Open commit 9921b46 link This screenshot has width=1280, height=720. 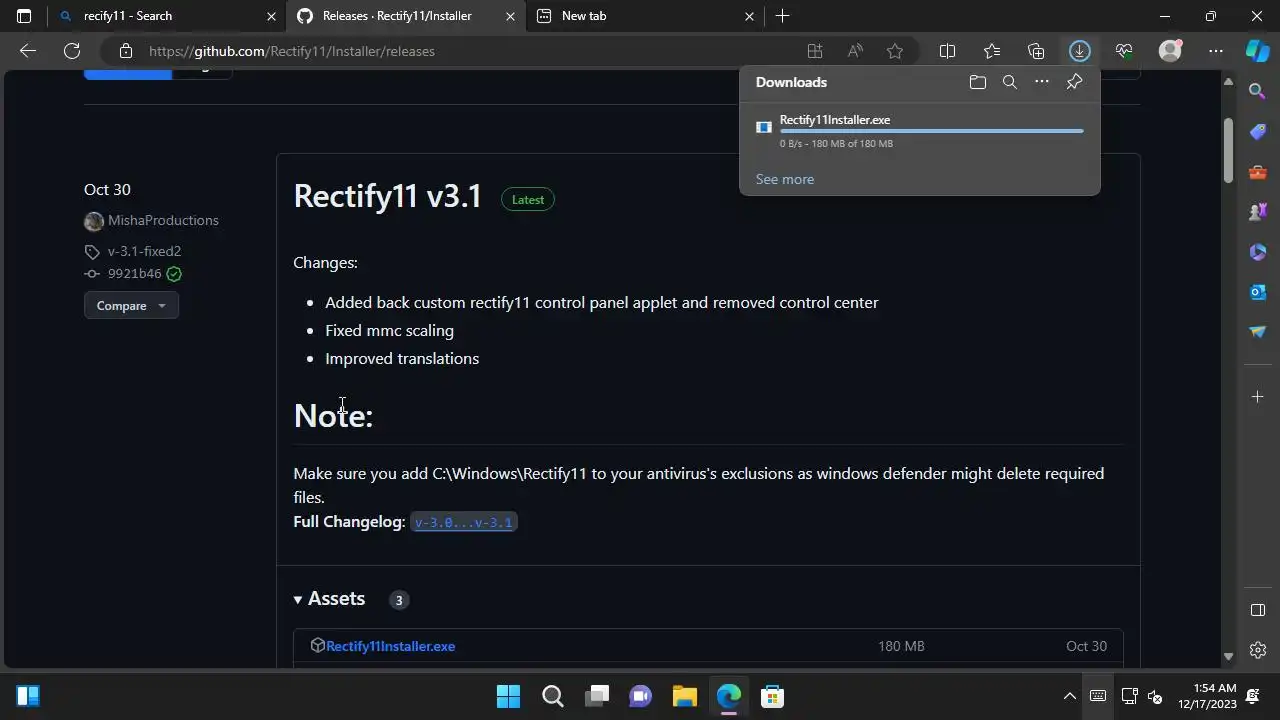point(134,274)
